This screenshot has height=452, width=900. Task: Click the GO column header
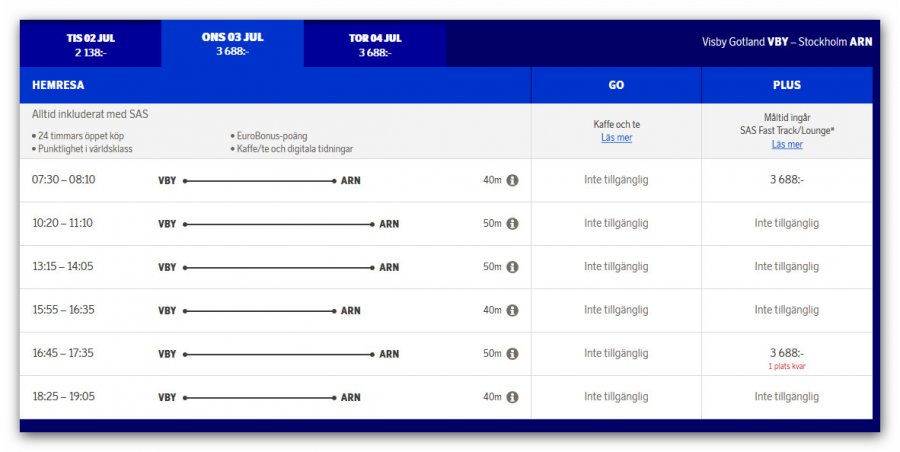[x=616, y=85]
